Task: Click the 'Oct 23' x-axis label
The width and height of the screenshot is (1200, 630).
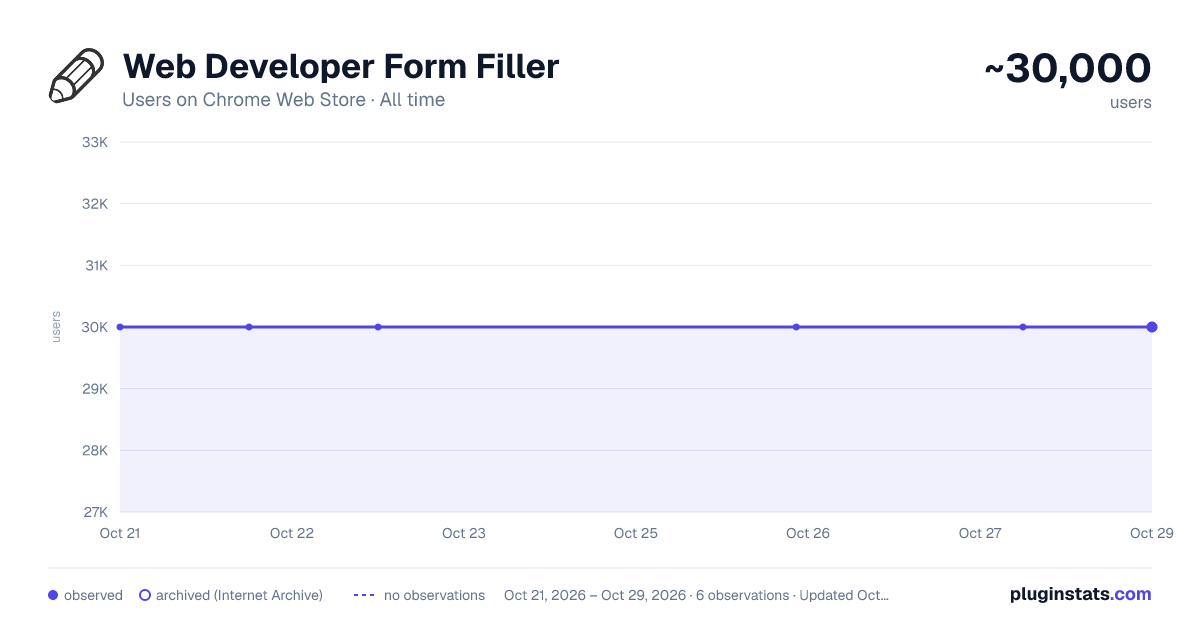Action: tap(464, 533)
